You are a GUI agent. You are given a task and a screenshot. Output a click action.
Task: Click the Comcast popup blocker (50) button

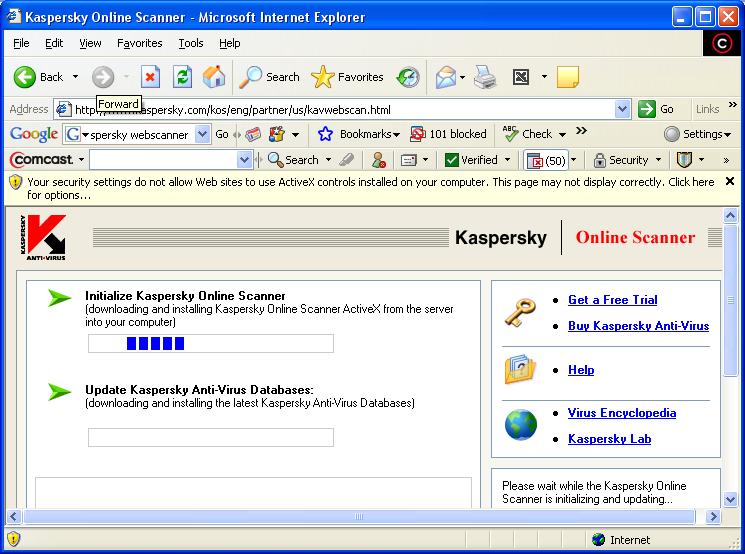pos(546,161)
